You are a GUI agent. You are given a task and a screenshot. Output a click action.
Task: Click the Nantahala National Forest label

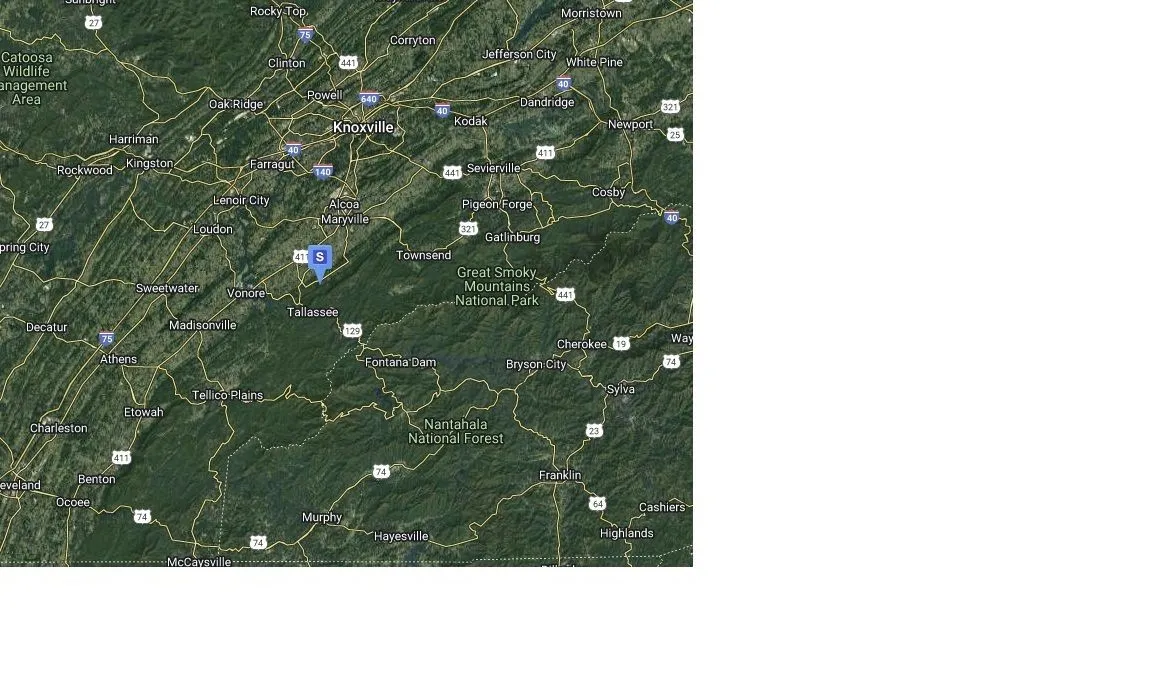(456, 431)
